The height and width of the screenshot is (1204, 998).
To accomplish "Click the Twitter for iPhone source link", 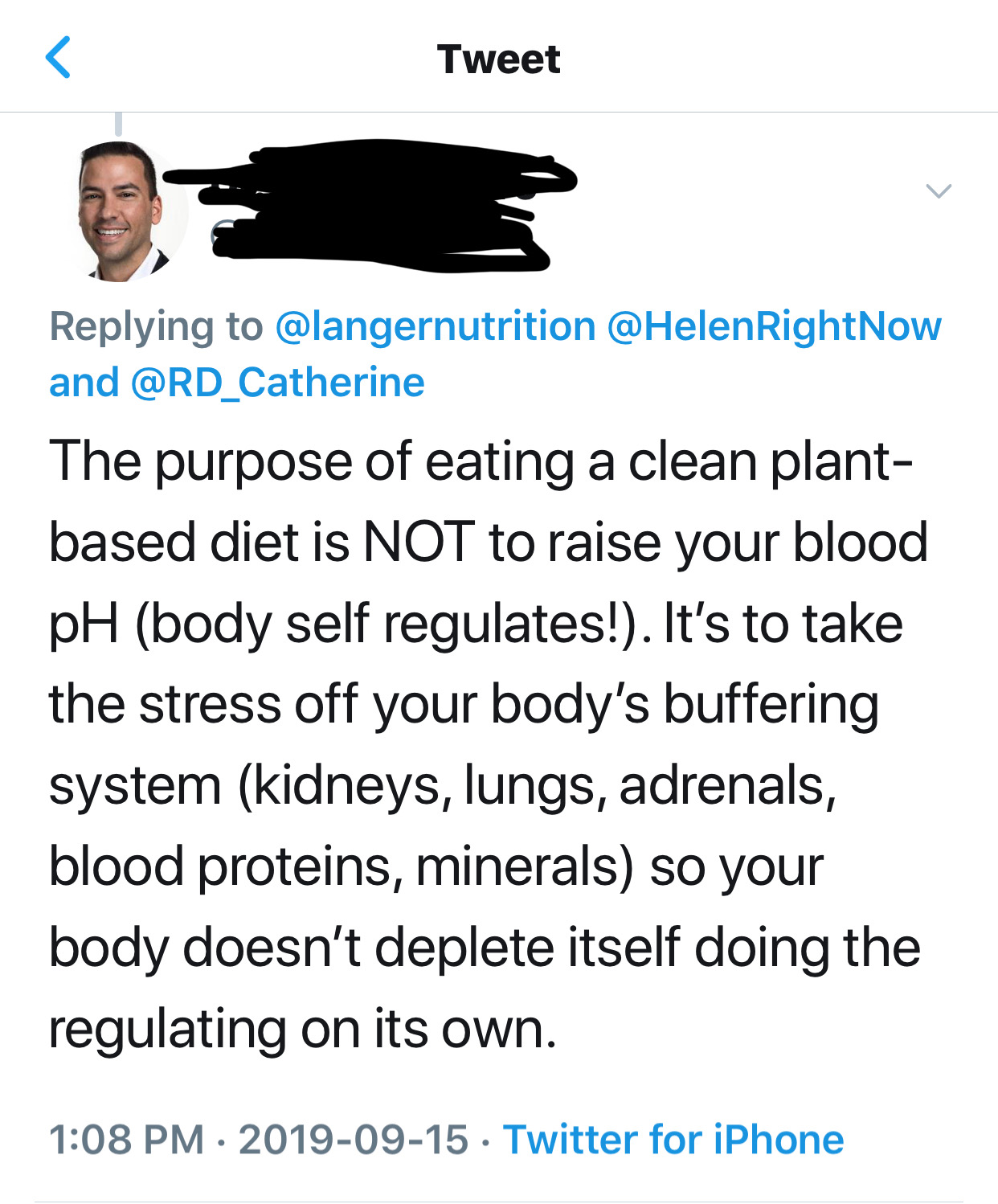I will pos(673,1139).
